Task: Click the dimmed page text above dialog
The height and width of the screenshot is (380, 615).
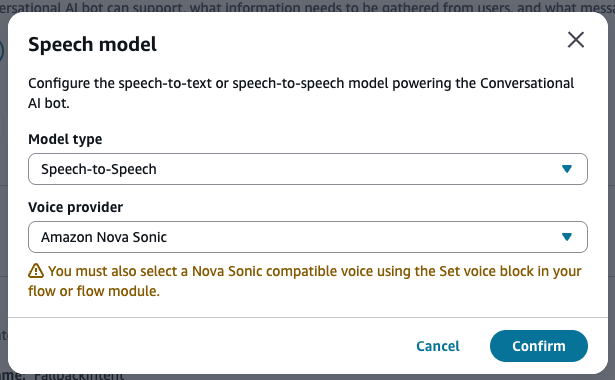Action: tap(308, 6)
